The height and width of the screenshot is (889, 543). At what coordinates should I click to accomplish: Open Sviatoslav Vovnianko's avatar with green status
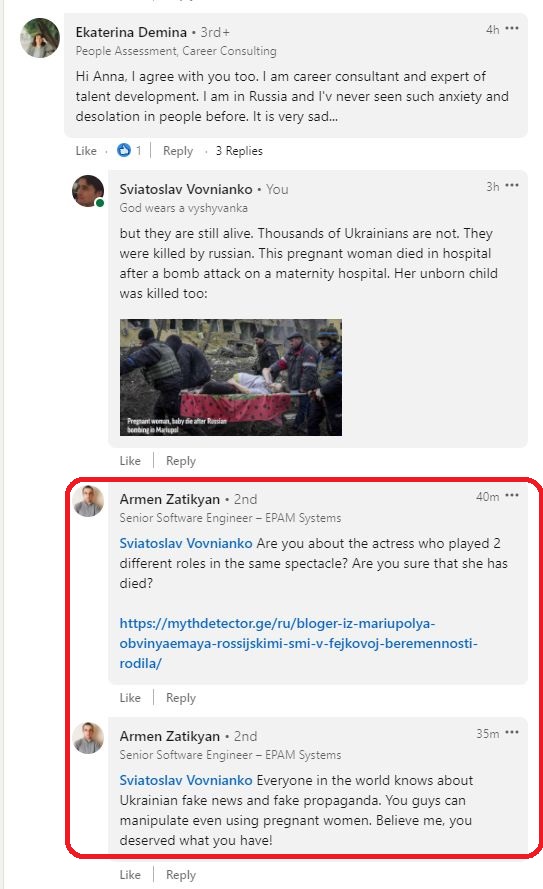[x=88, y=191]
